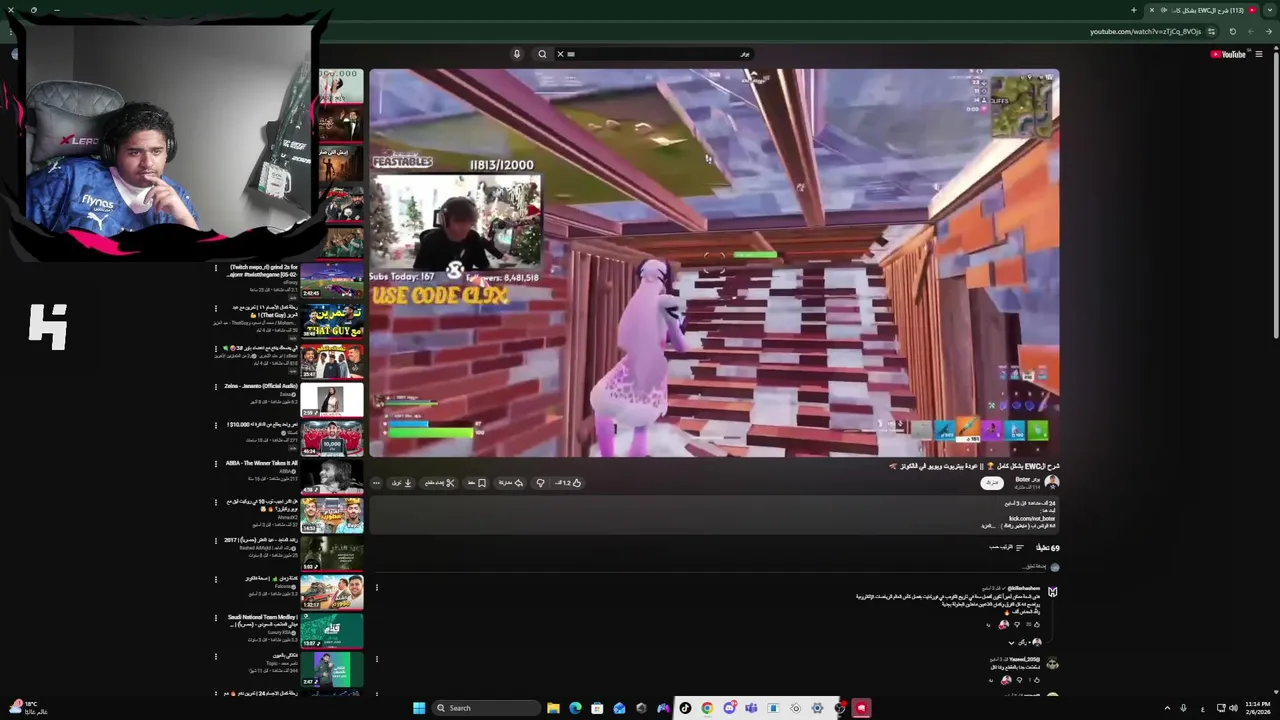Open Google Chrome from the taskbar

[x=707, y=708]
